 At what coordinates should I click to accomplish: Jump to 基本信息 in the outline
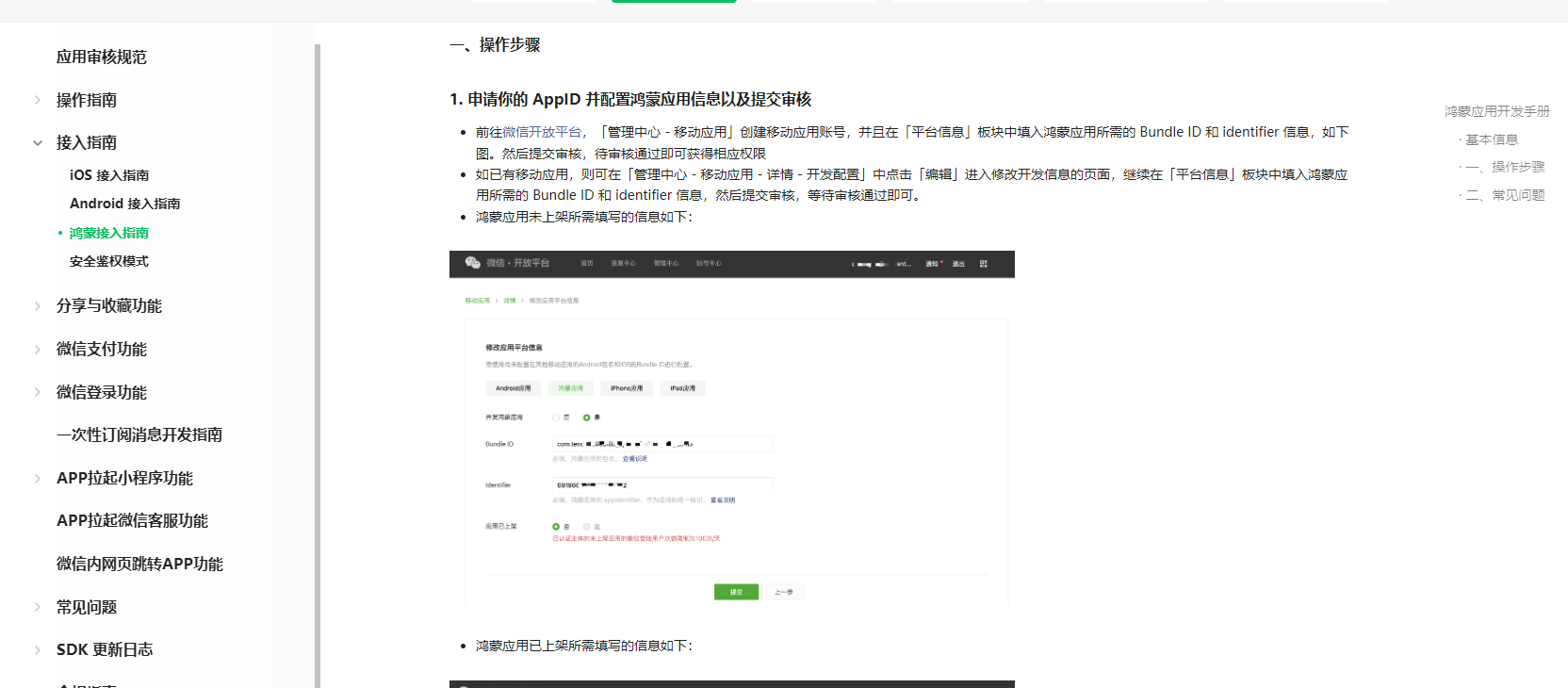[x=1492, y=139]
